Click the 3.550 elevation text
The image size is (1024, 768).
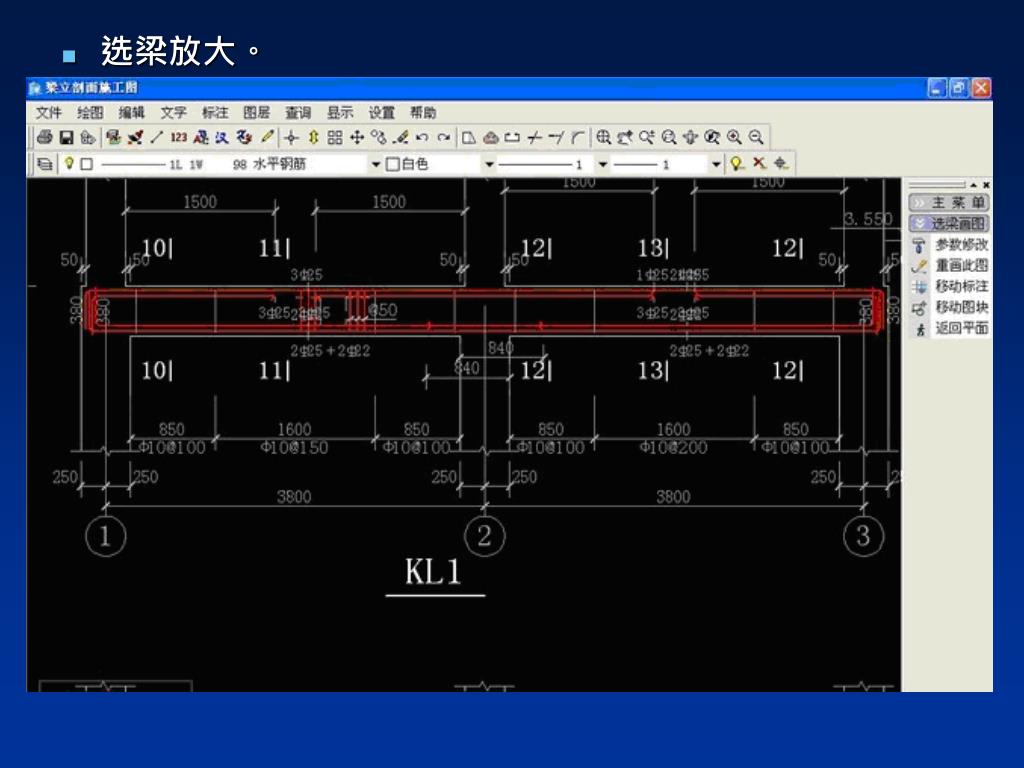pyautogui.click(x=868, y=219)
